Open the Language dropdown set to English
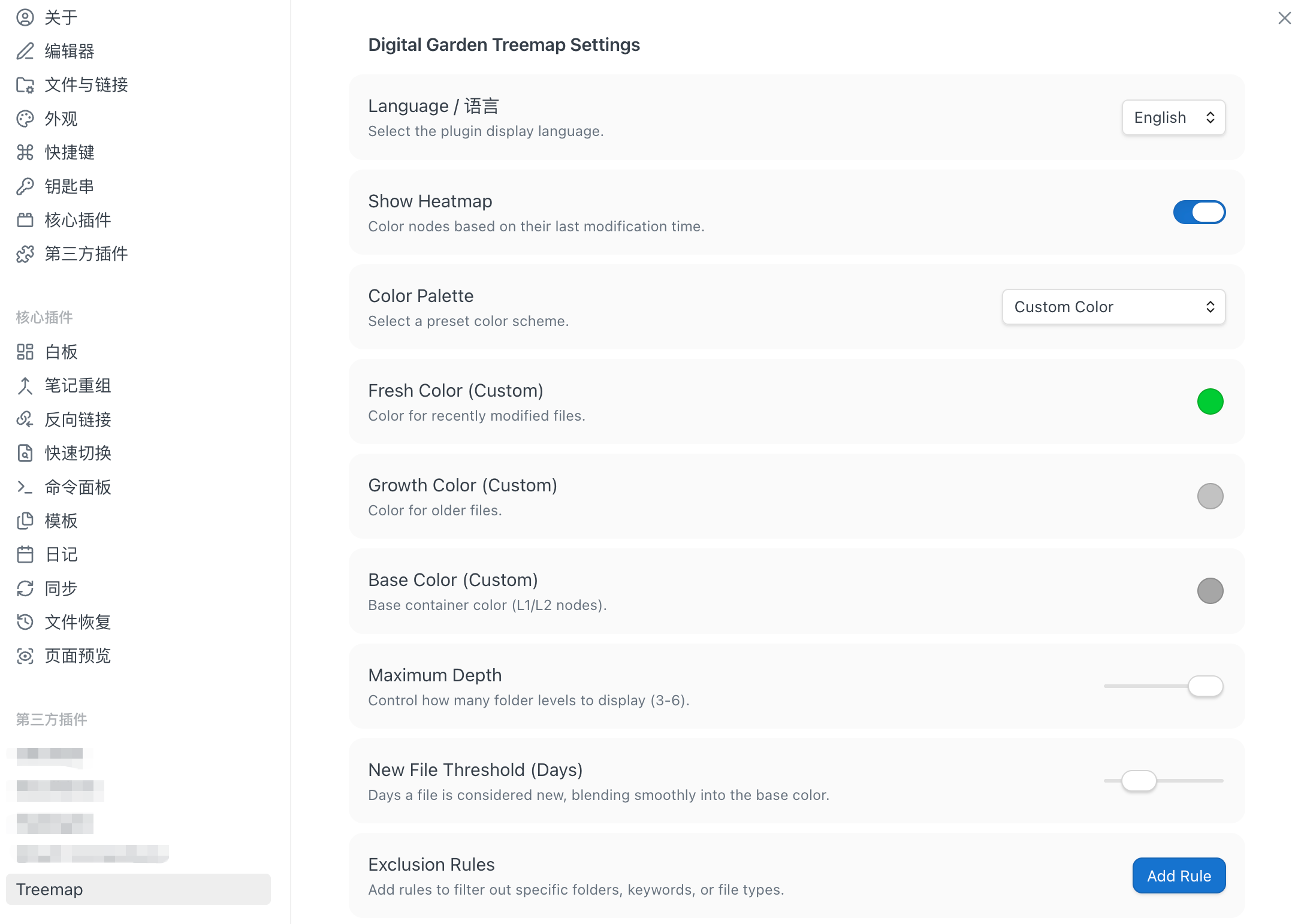 pyautogui.click(x=1173, y=117)
